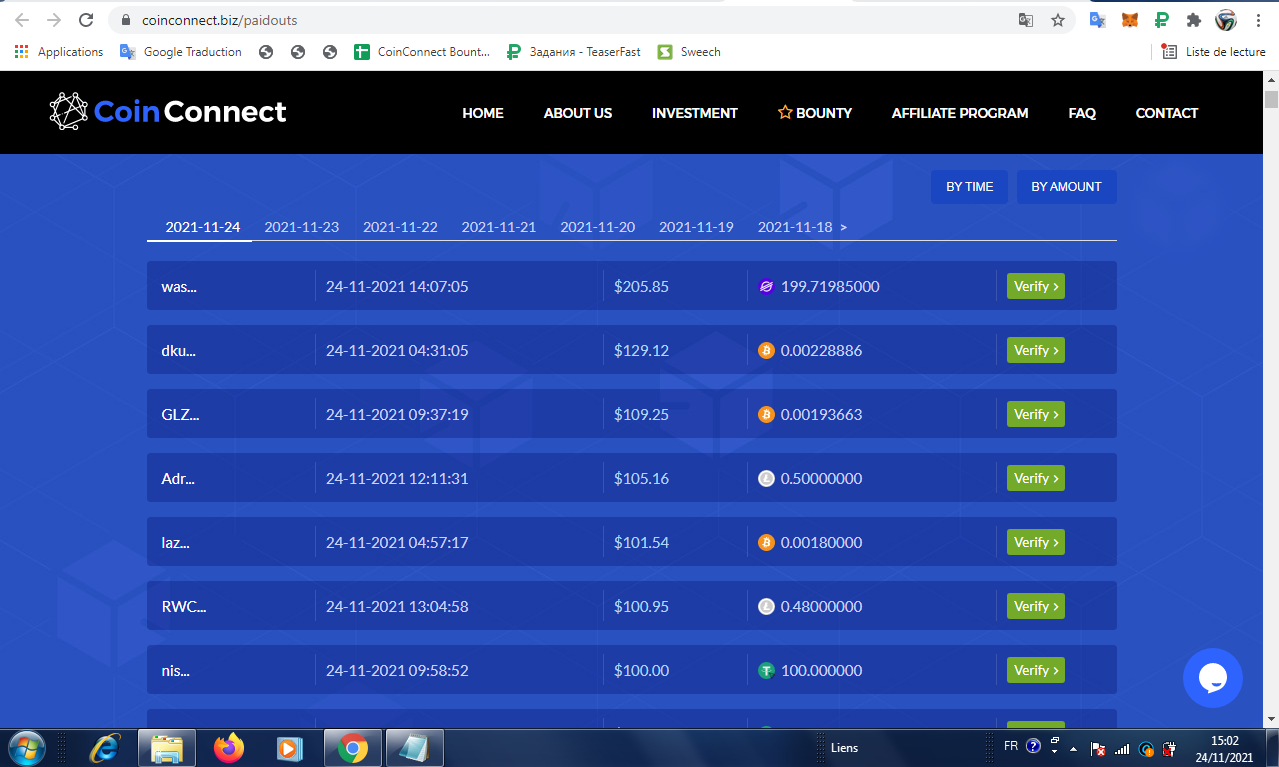1279x767 pixels.
Task: Click Verify for the $105.16 Litecoin payout
Action: [1035, 478]
